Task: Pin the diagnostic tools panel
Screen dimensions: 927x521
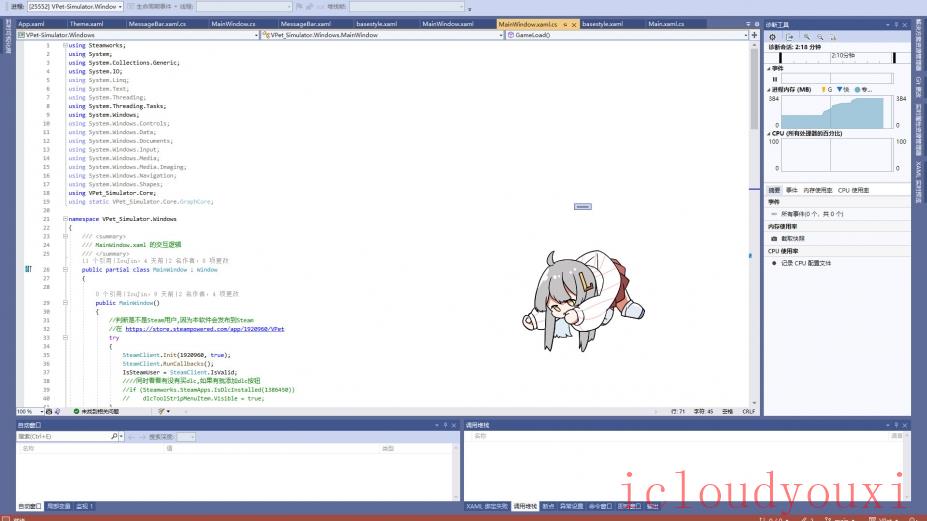Action: tap(896, 25)
